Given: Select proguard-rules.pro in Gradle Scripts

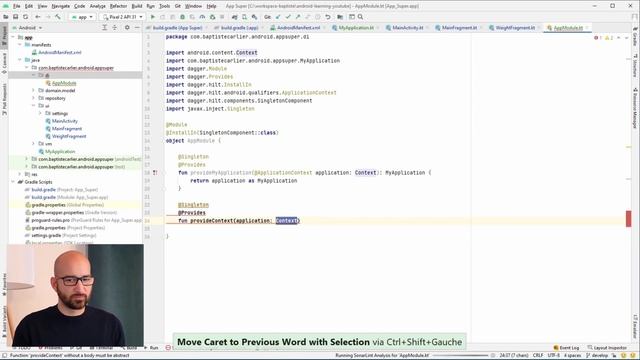Looking at the screenshot, I should point(51,220).
